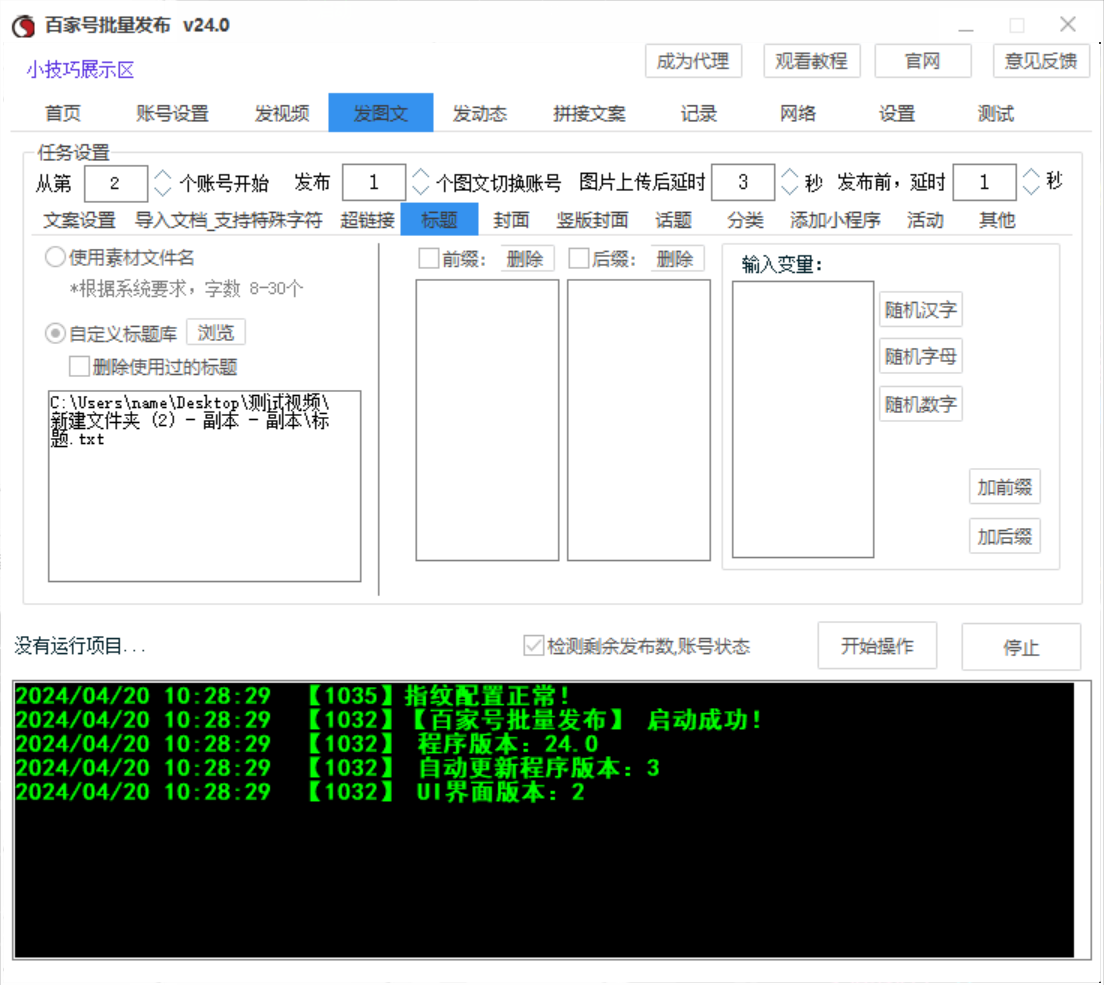Click log line 指纹配置正常
Viewport: 1104px width, 985px height.
pyautogui.click(x=292, y=696)
